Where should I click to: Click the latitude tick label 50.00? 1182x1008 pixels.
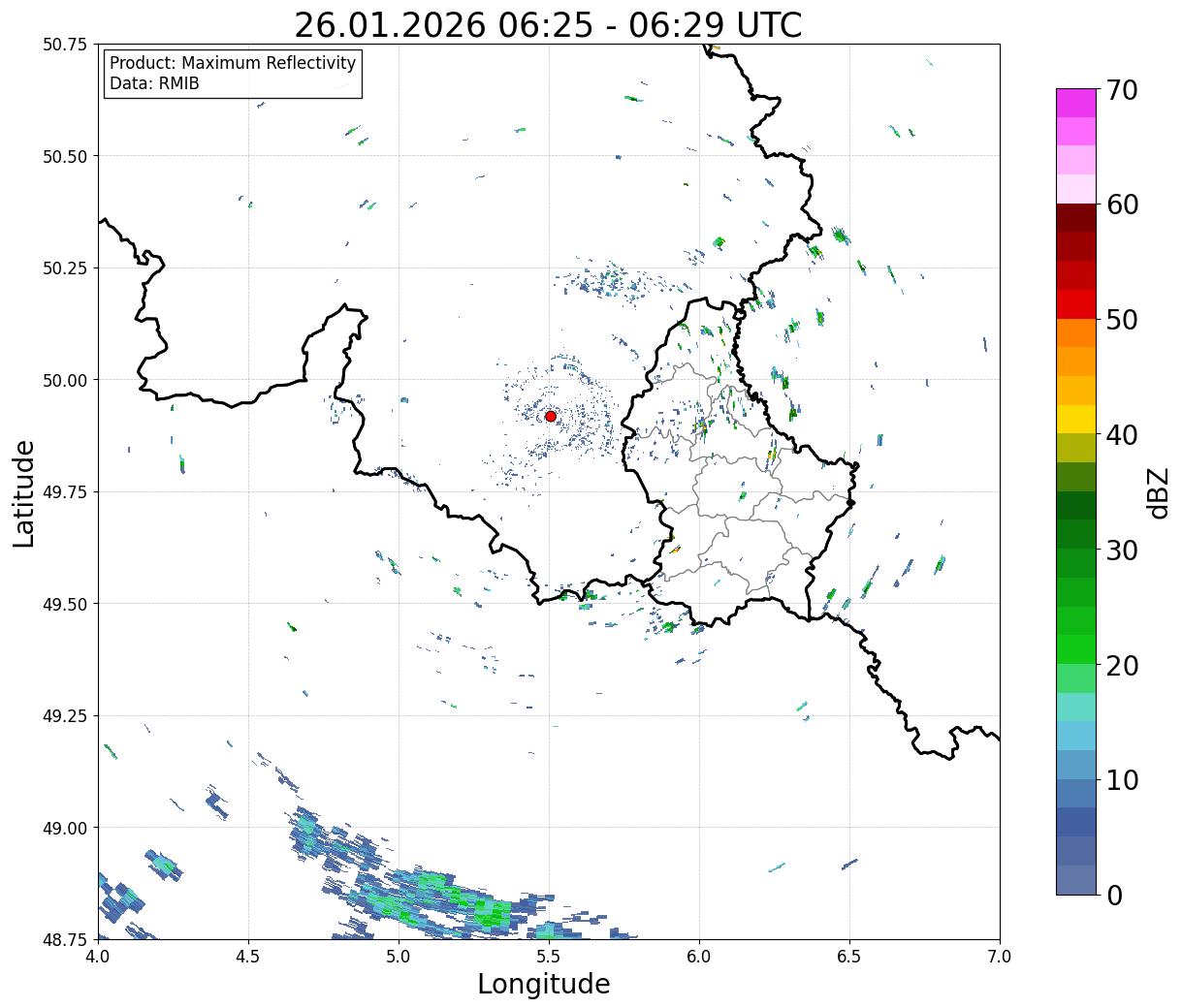click(x=65, y=380)
